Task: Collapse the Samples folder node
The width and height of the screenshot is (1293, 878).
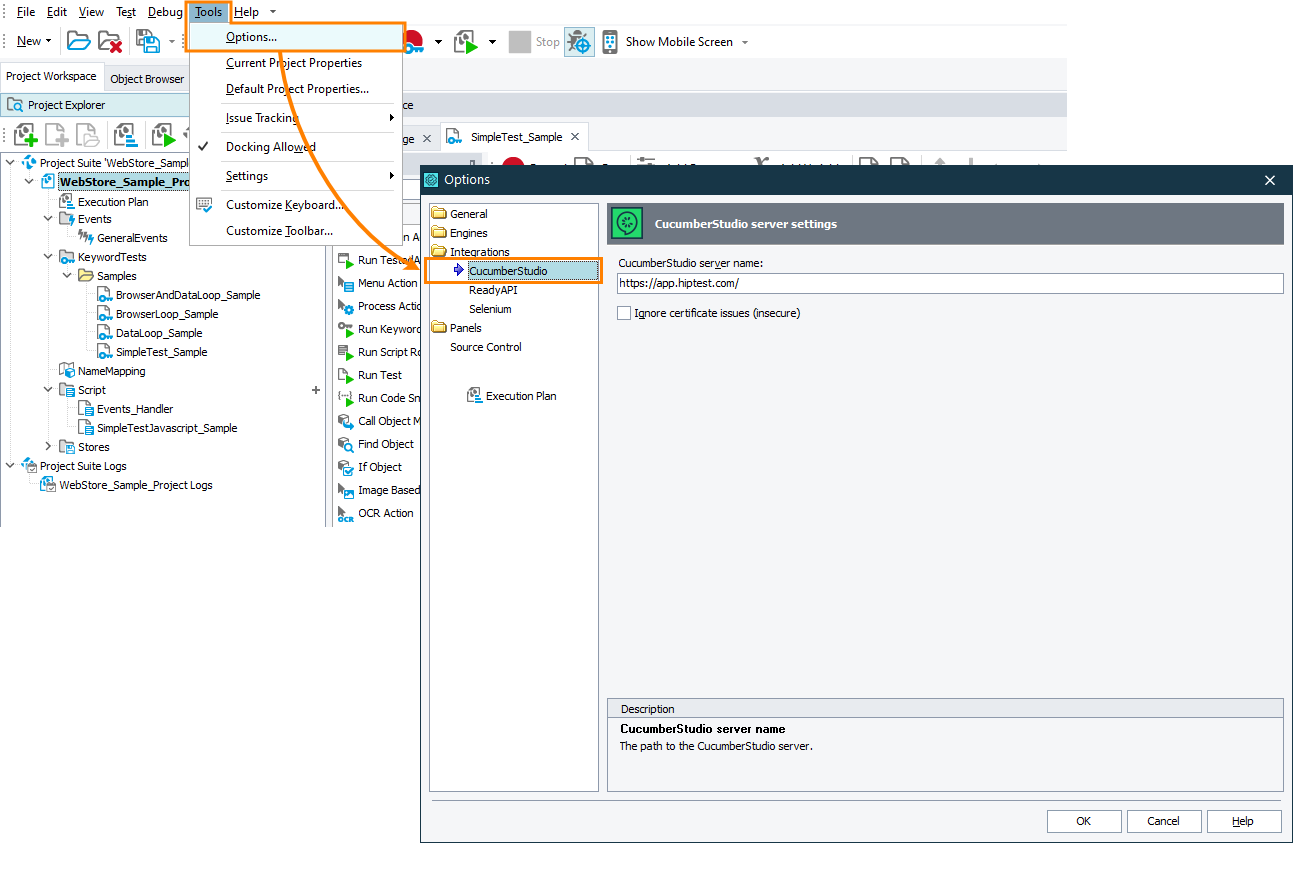Action: (x=67, y=276)
